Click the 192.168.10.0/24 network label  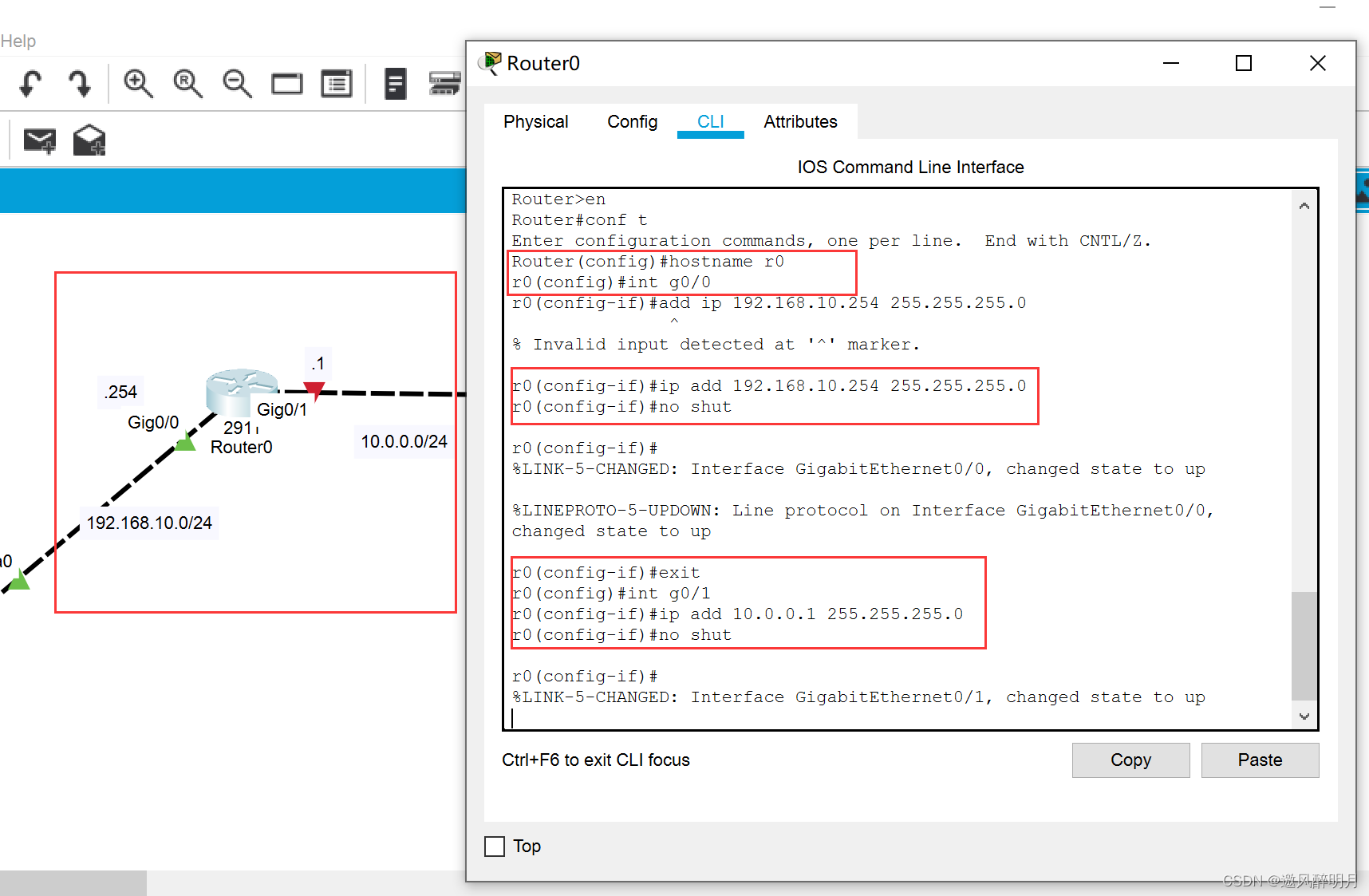pos(149,523)
